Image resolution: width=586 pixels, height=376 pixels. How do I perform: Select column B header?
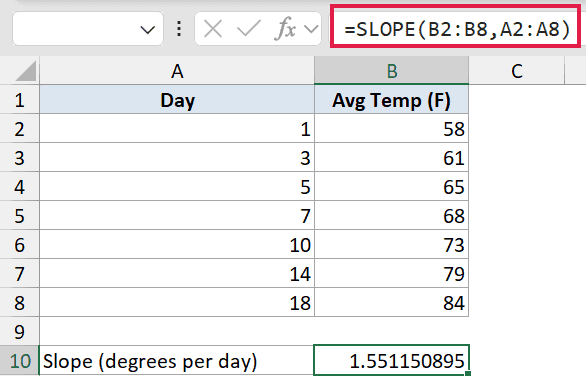[391, 71]
